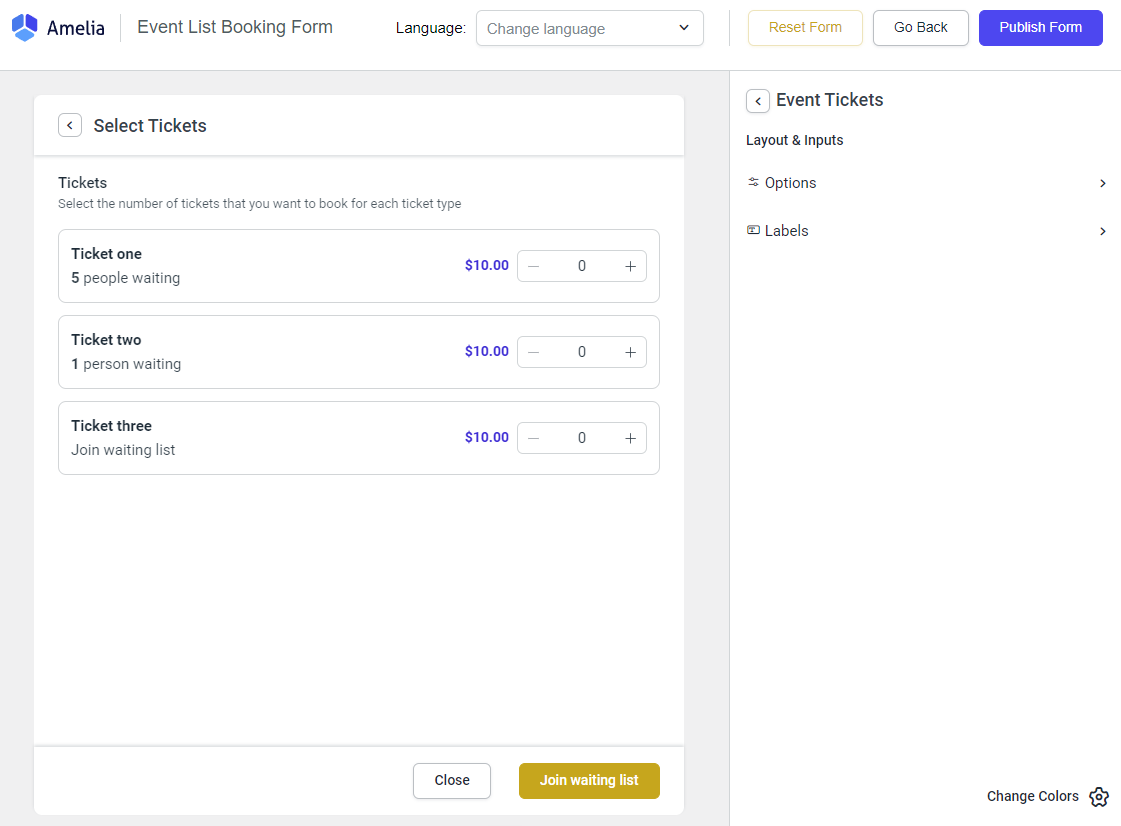
Task: Expand the Options section
Action: pyautogui.click(x=926, y=183)
